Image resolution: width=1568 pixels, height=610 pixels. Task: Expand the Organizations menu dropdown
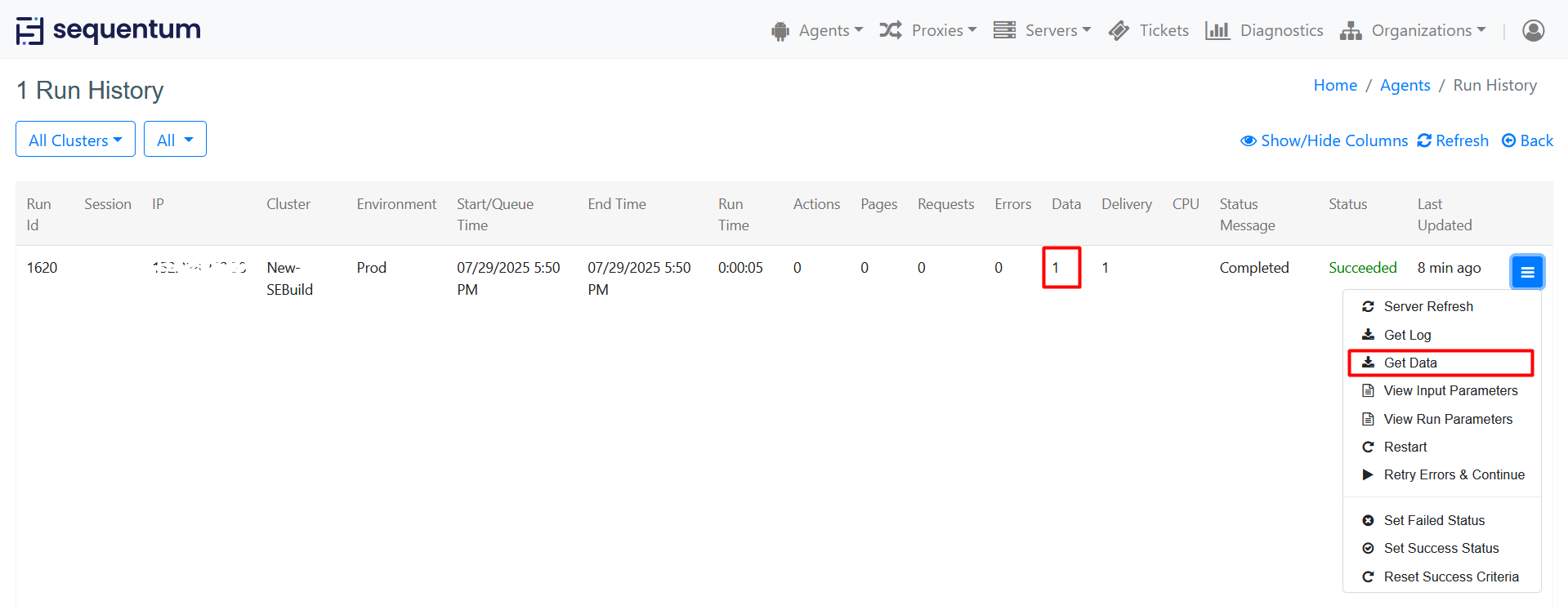[x=1413, y=30]
